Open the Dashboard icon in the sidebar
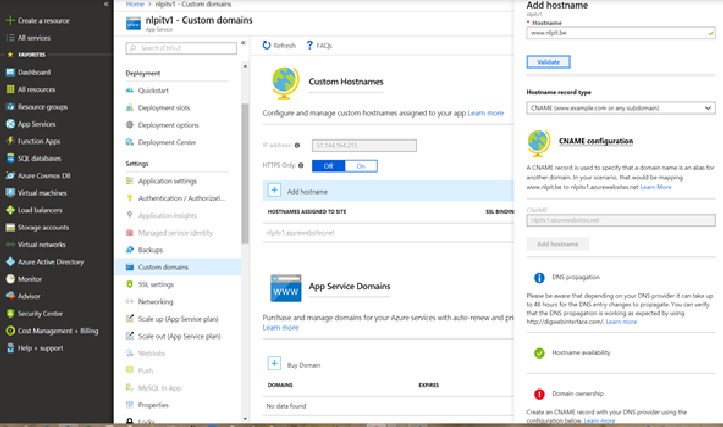The width and height of the screenshot is (723, 427). click(x=10, y=72)
